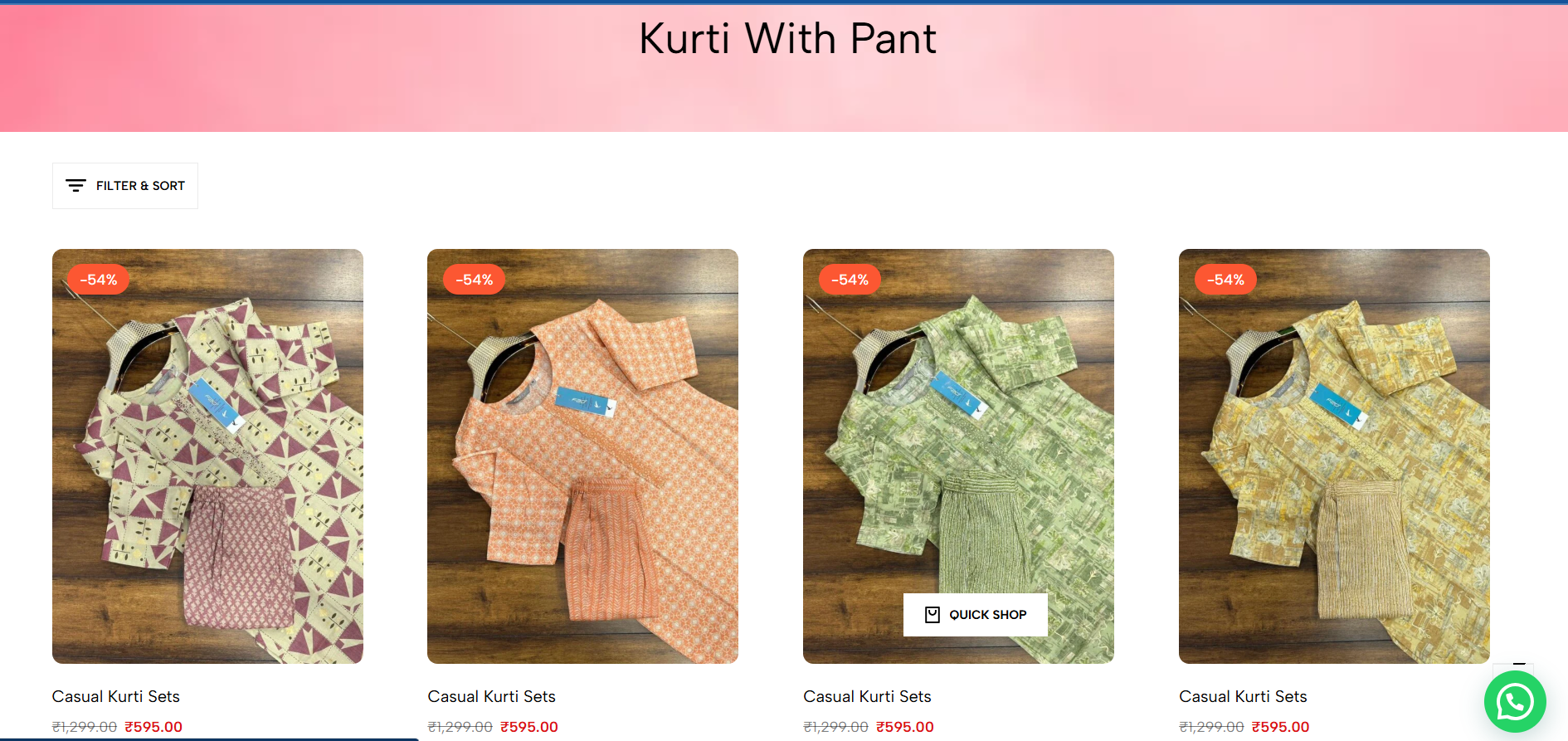
Task: Open the Filter & Sort panel
Action: [125, 186]
